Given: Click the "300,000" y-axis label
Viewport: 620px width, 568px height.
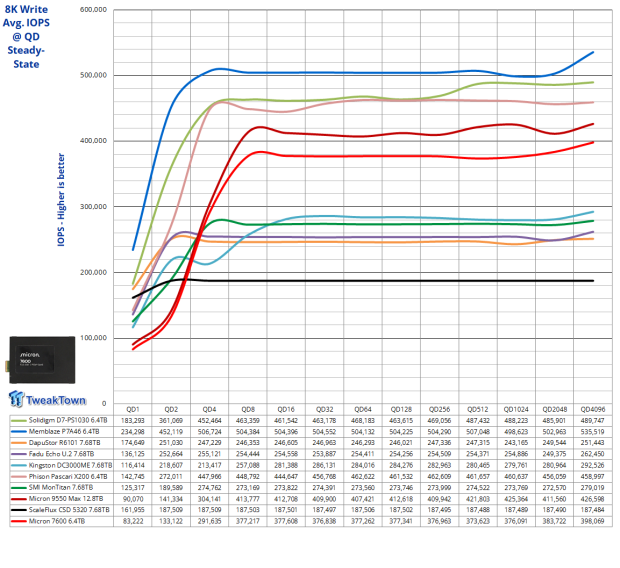Looking at the screenshot, I should pos(93,206).
